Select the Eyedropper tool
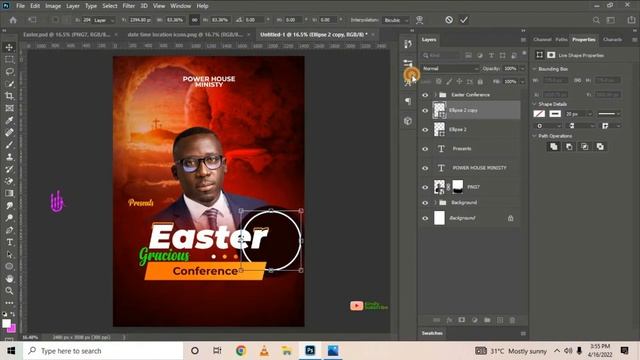The width and height of the screenshot is (640, 360). [9, 120]
